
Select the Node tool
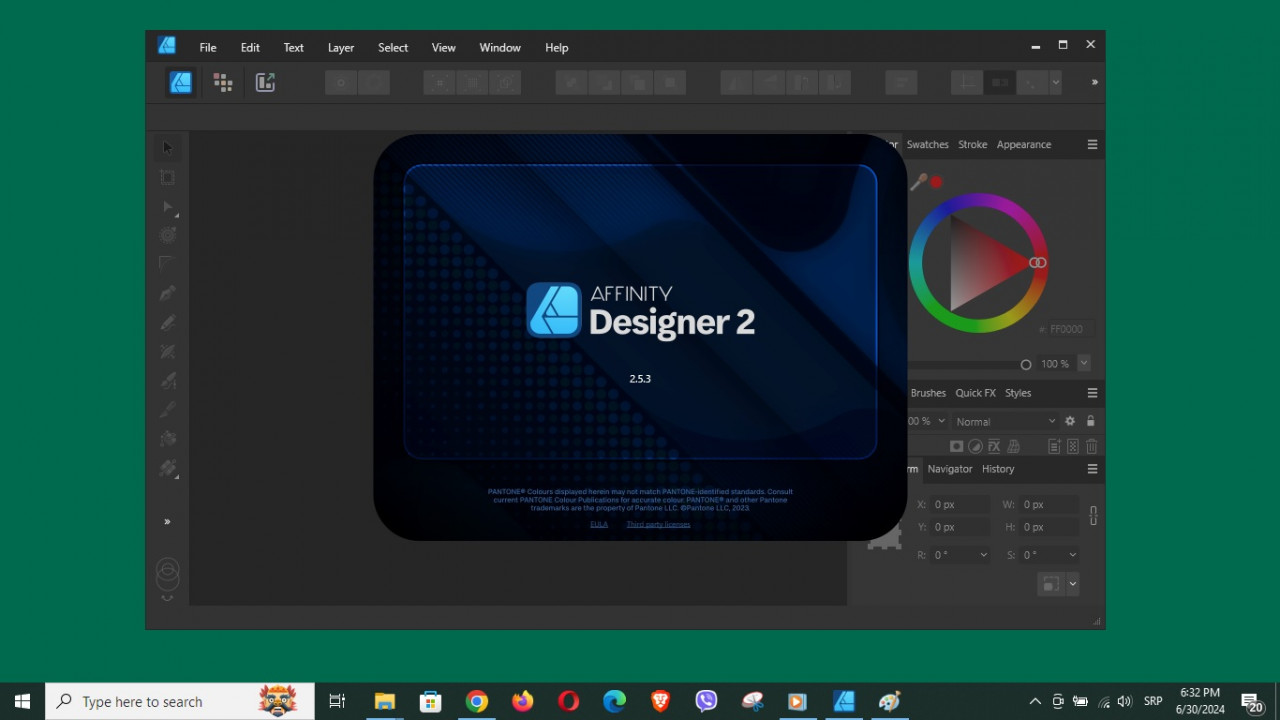[167, 206]
